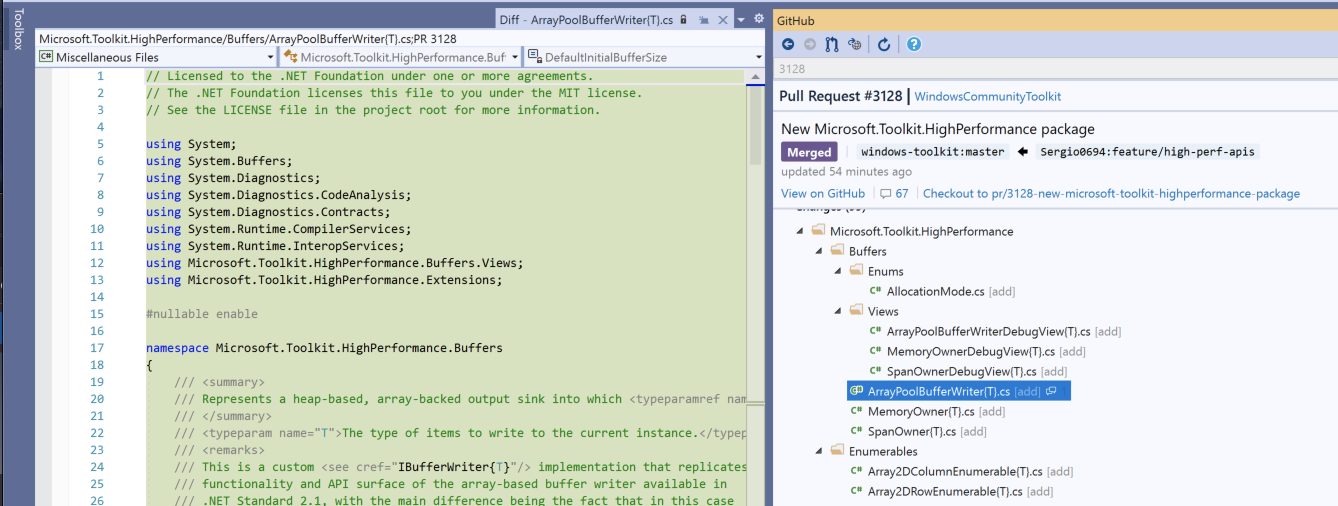1338x506 pixels.
Task: Open ArrayPoolBufferWriterDebugView{T}.cs file
Action: (990, 331)
